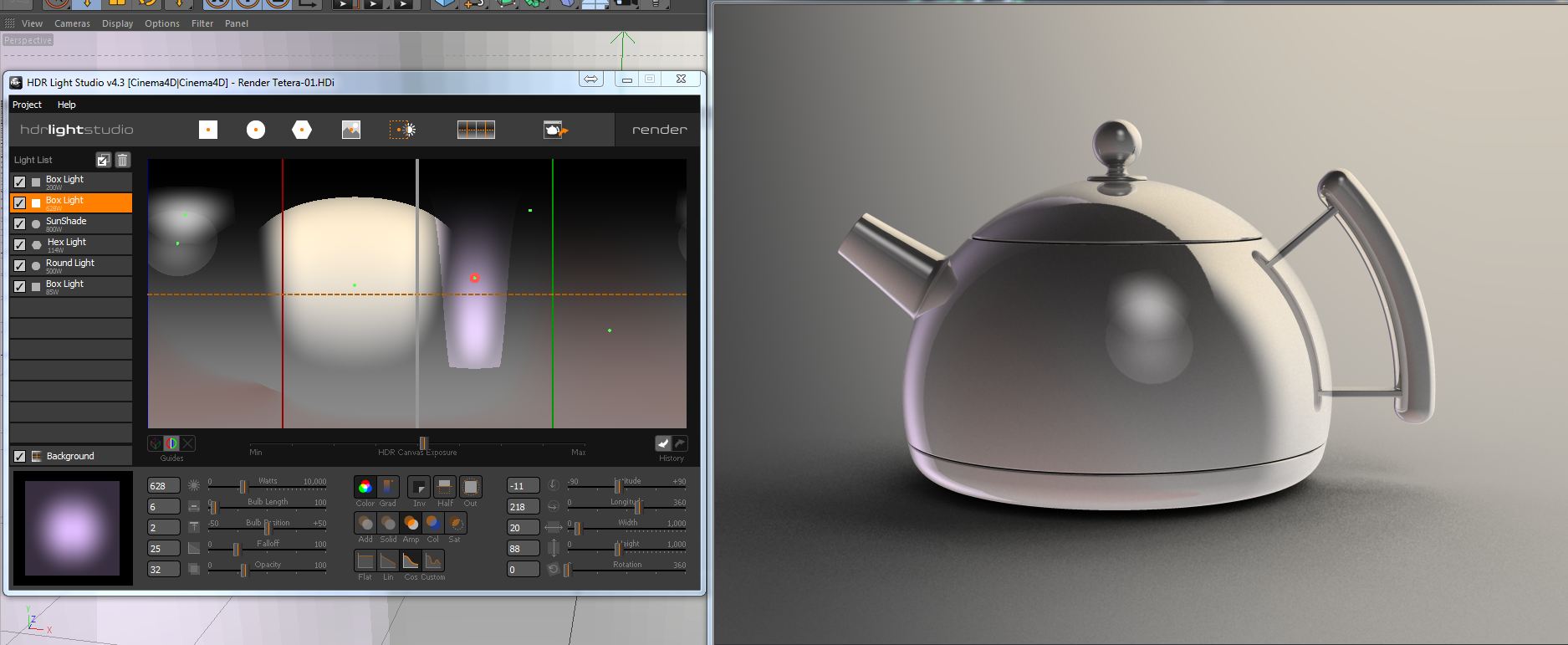Select the Hex Light row in Light List
Image resolution: width=1568 pixels, height=645 pixels.
71,244
